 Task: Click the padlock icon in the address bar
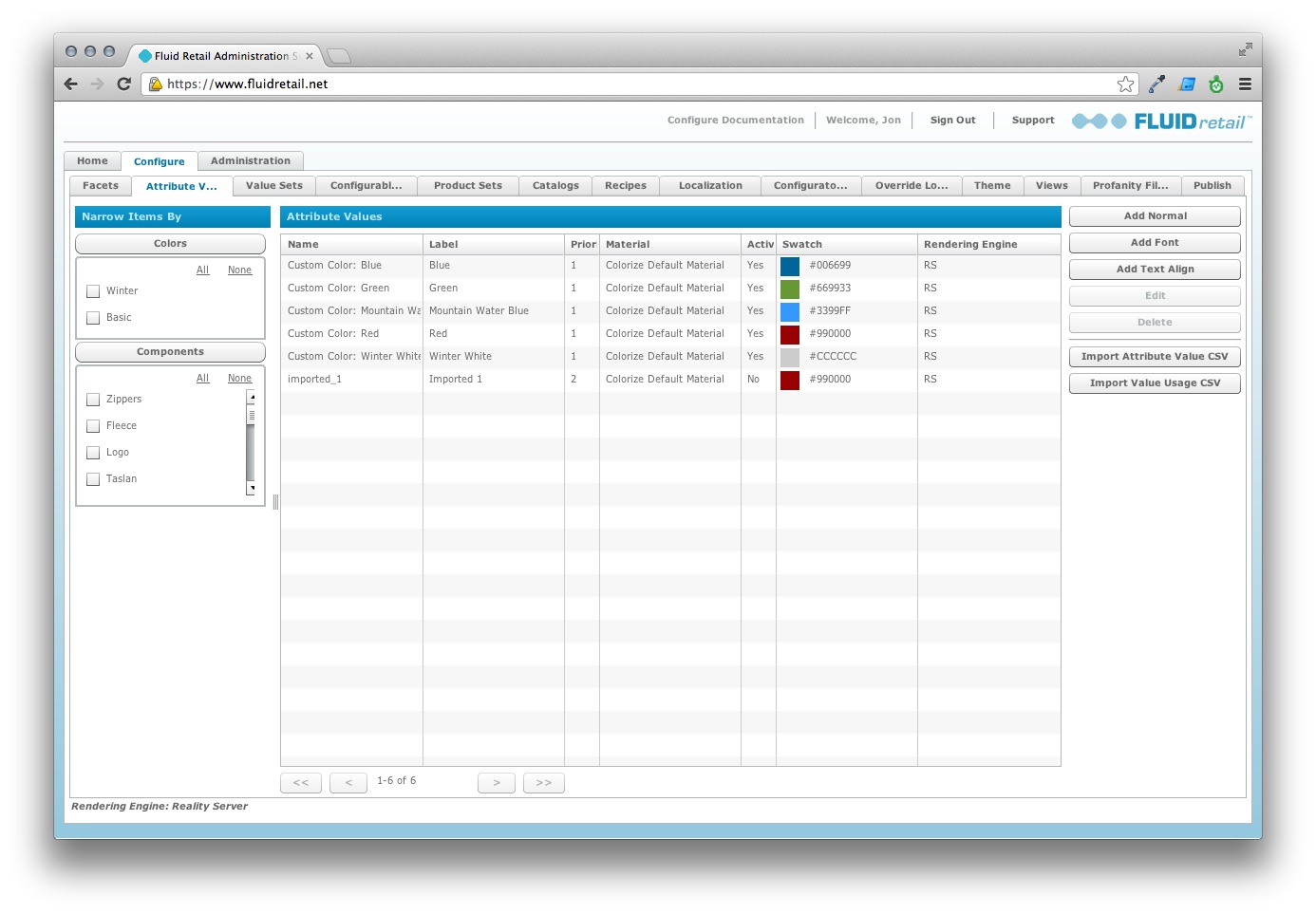click(x=155, y=84)
